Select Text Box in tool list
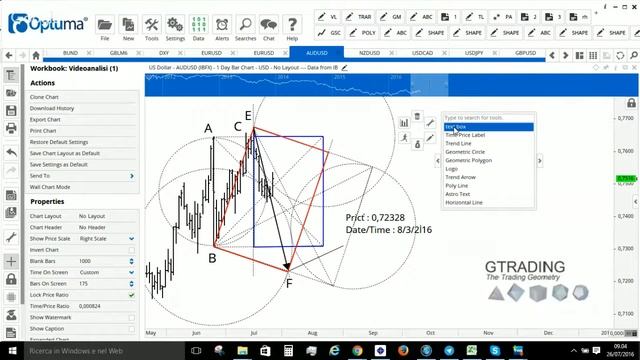The width and height of the screenshot is (640, 360). click(489, 127)
